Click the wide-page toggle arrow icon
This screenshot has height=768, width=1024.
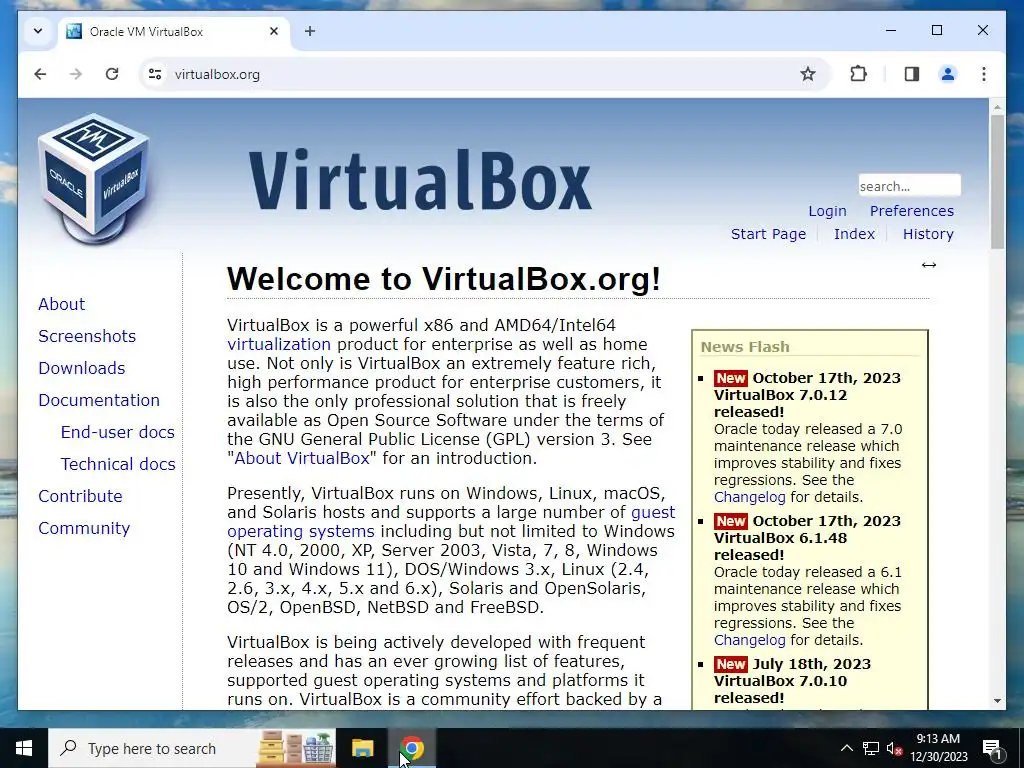click(x=929, y=264)
